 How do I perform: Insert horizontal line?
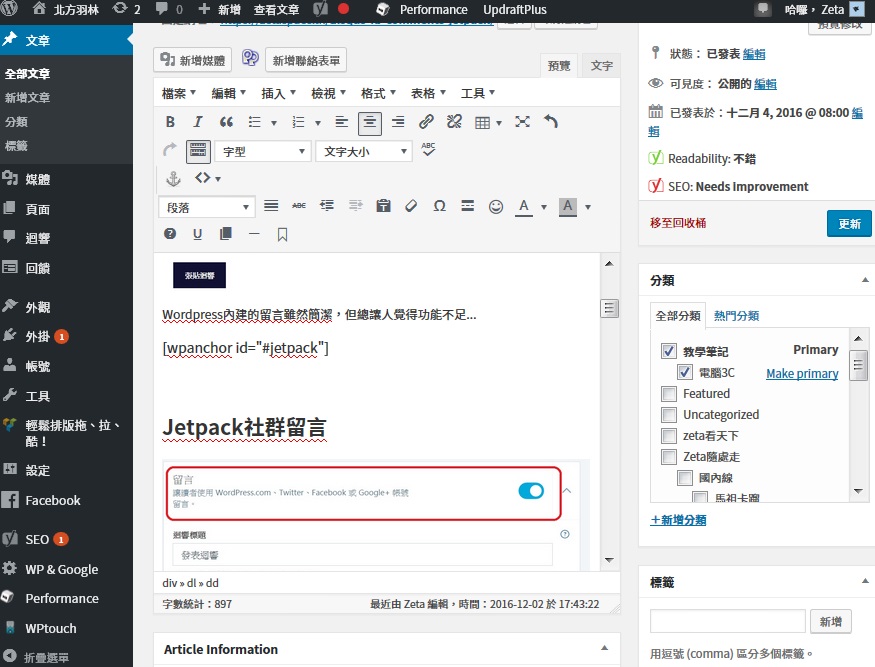(254, 234)
